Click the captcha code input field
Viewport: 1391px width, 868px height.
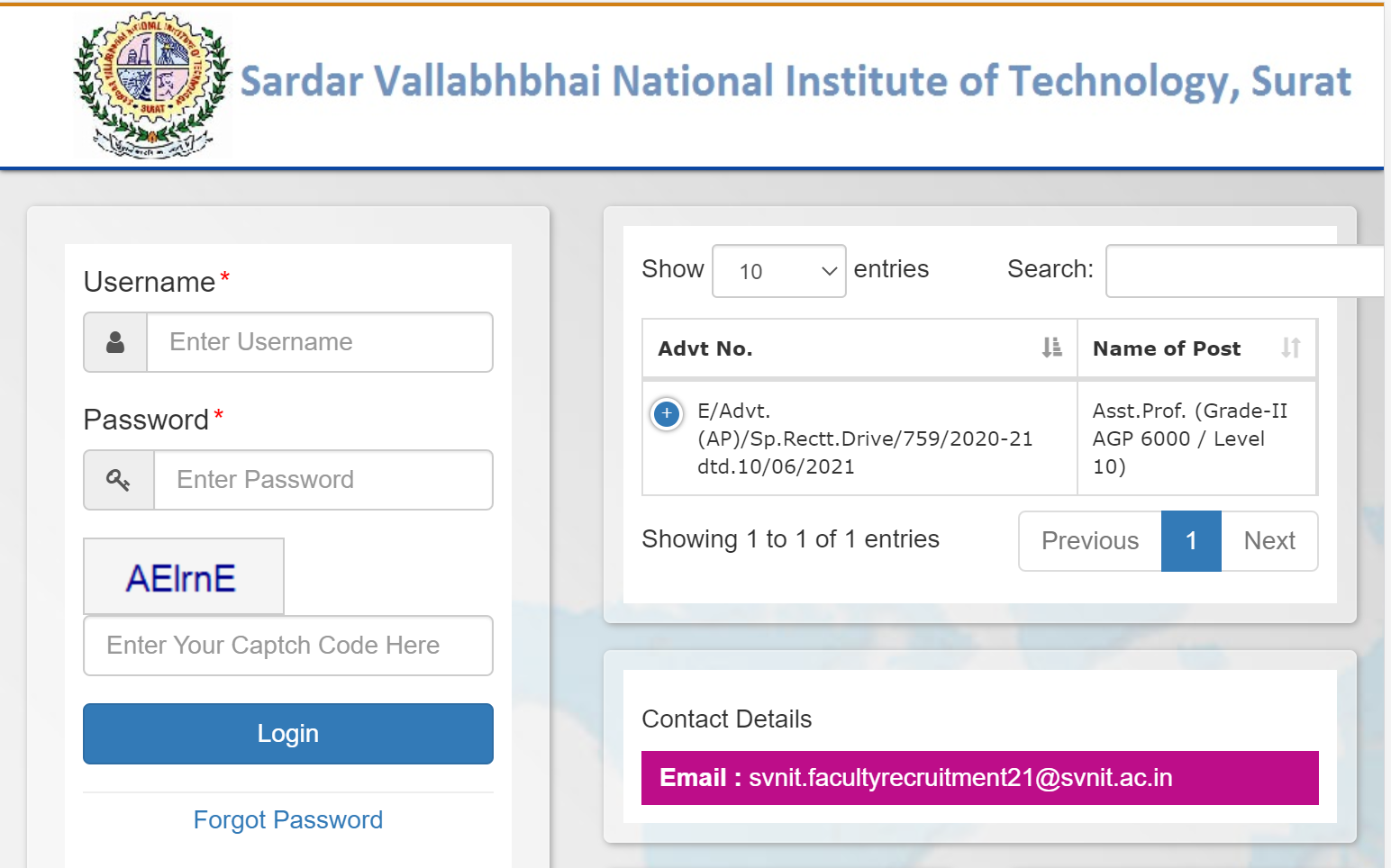pos(287,646)
